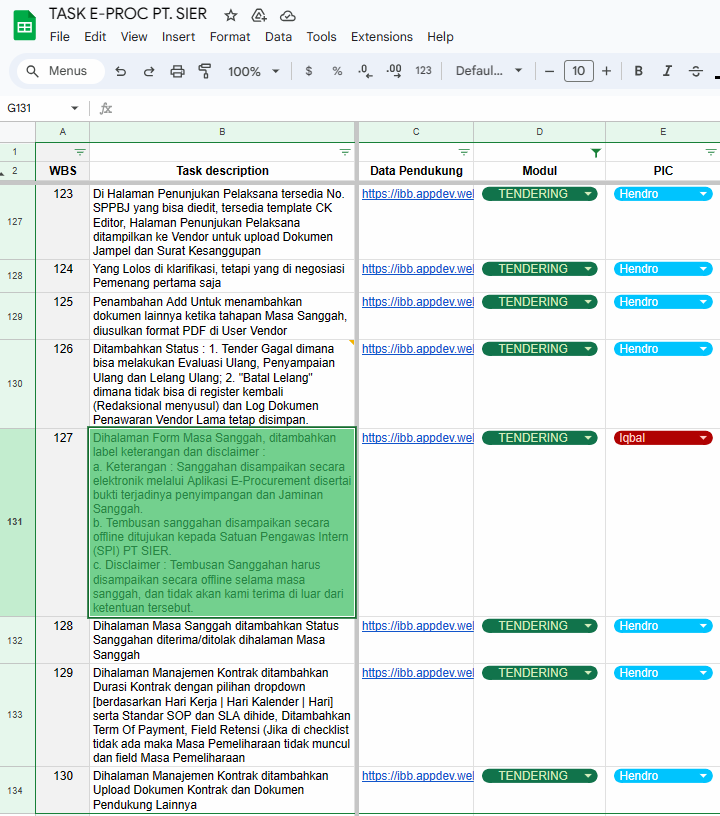Toggle bold formatting

(x=638, y=71)
